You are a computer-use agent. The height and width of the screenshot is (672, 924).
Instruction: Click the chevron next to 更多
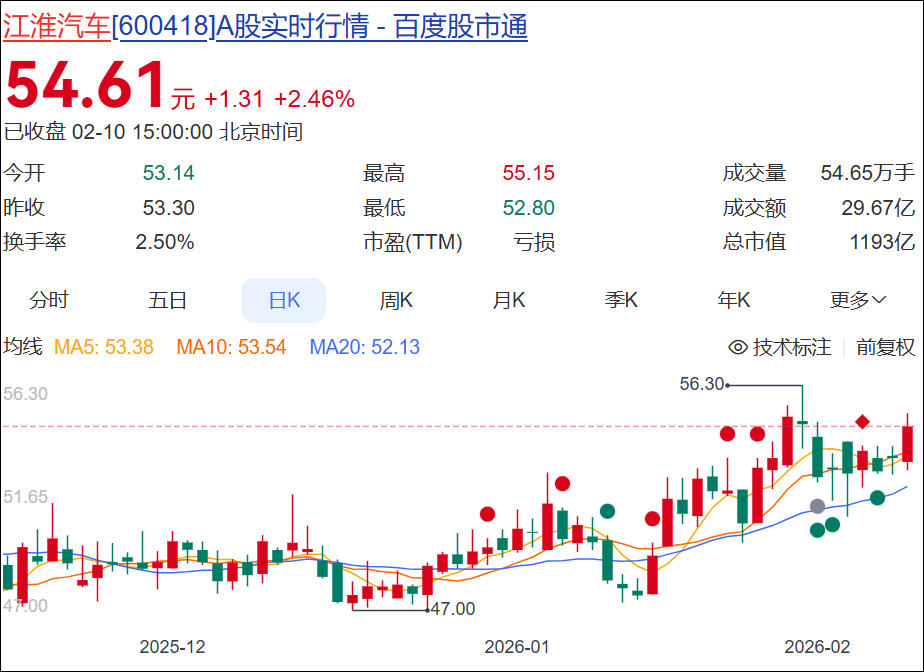click(x=879, y=300)
